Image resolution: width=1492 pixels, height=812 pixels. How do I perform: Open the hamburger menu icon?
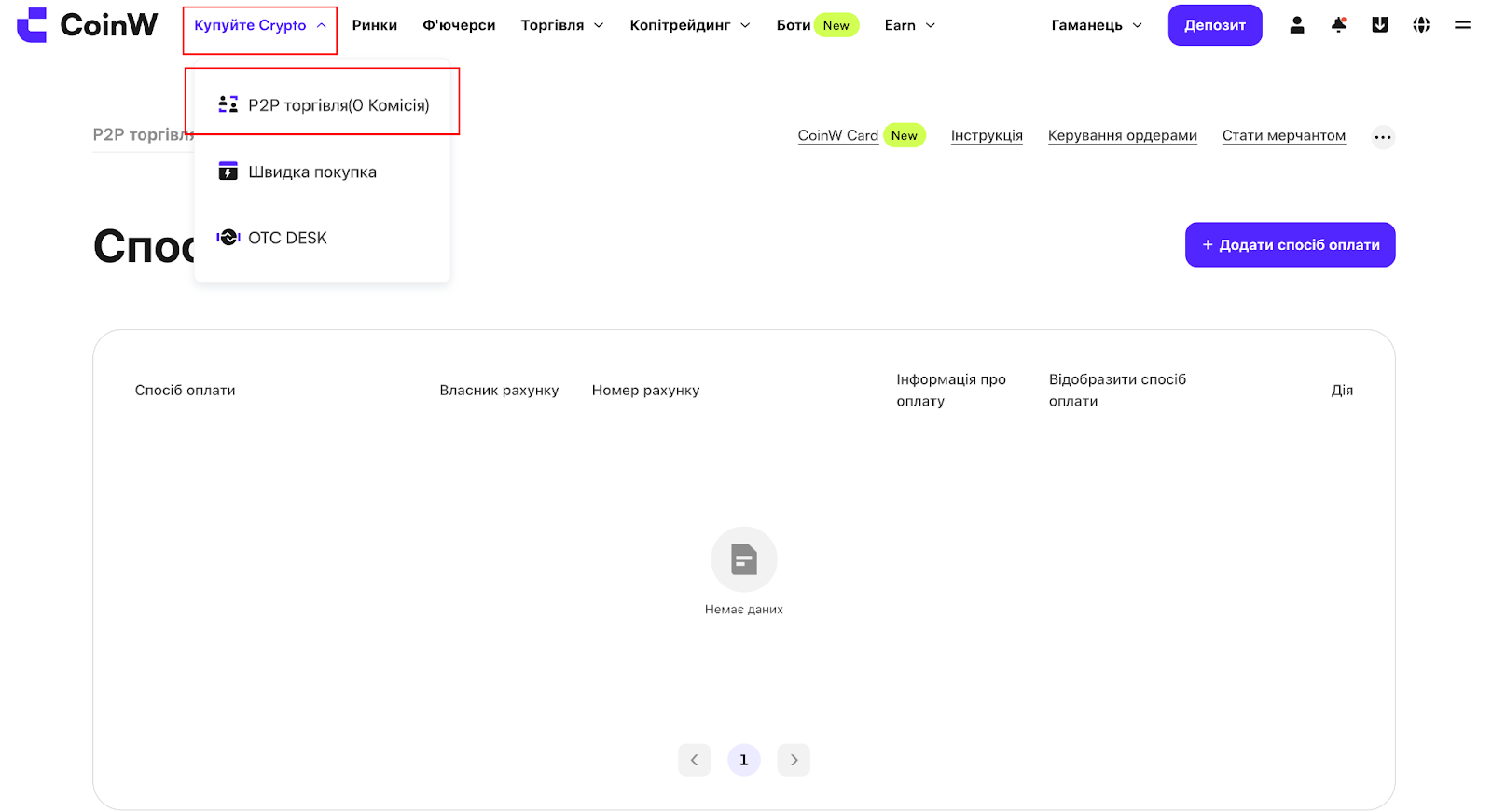click(1462, 25)
